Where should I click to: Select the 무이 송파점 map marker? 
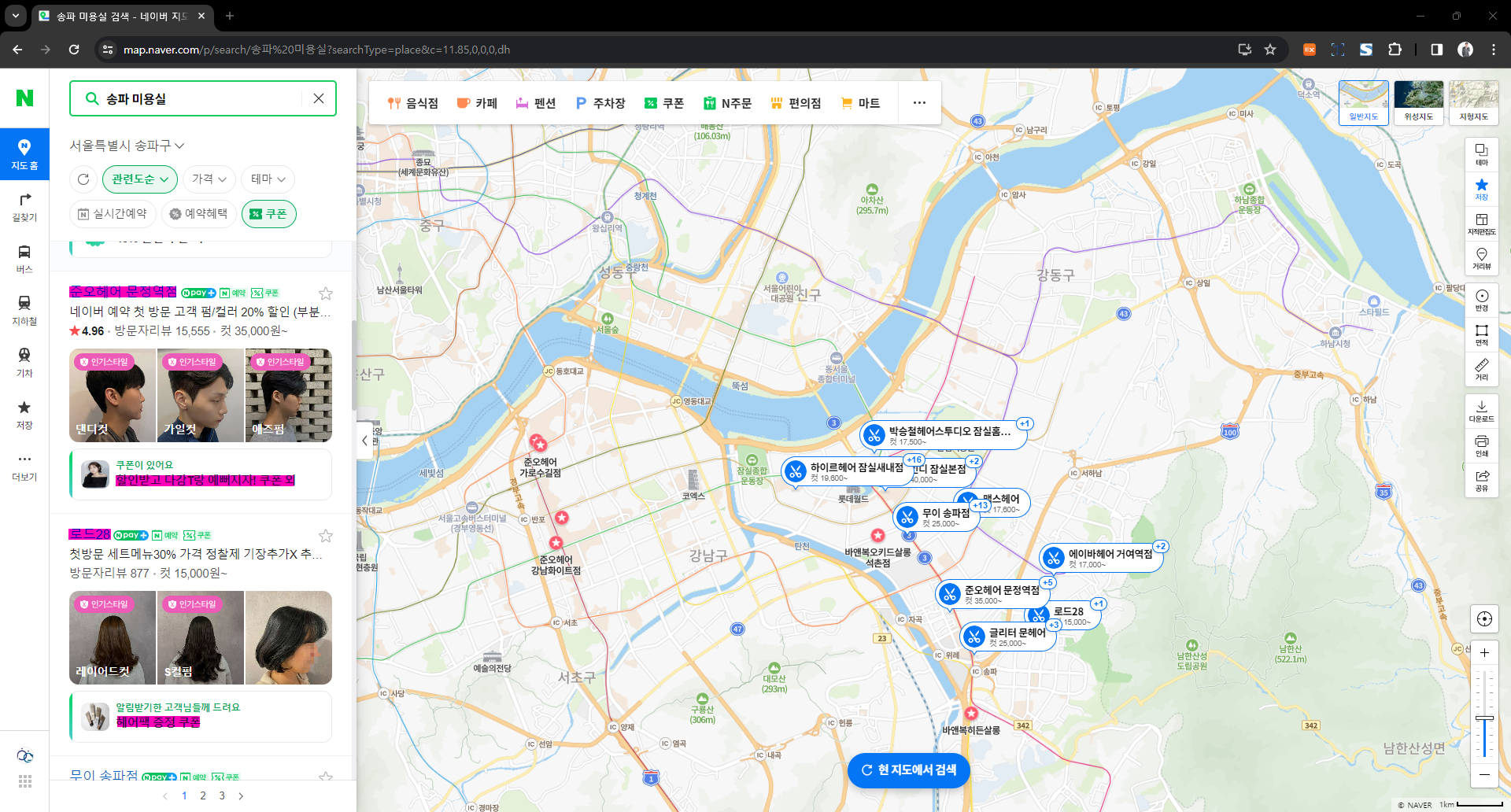point(936,517)
